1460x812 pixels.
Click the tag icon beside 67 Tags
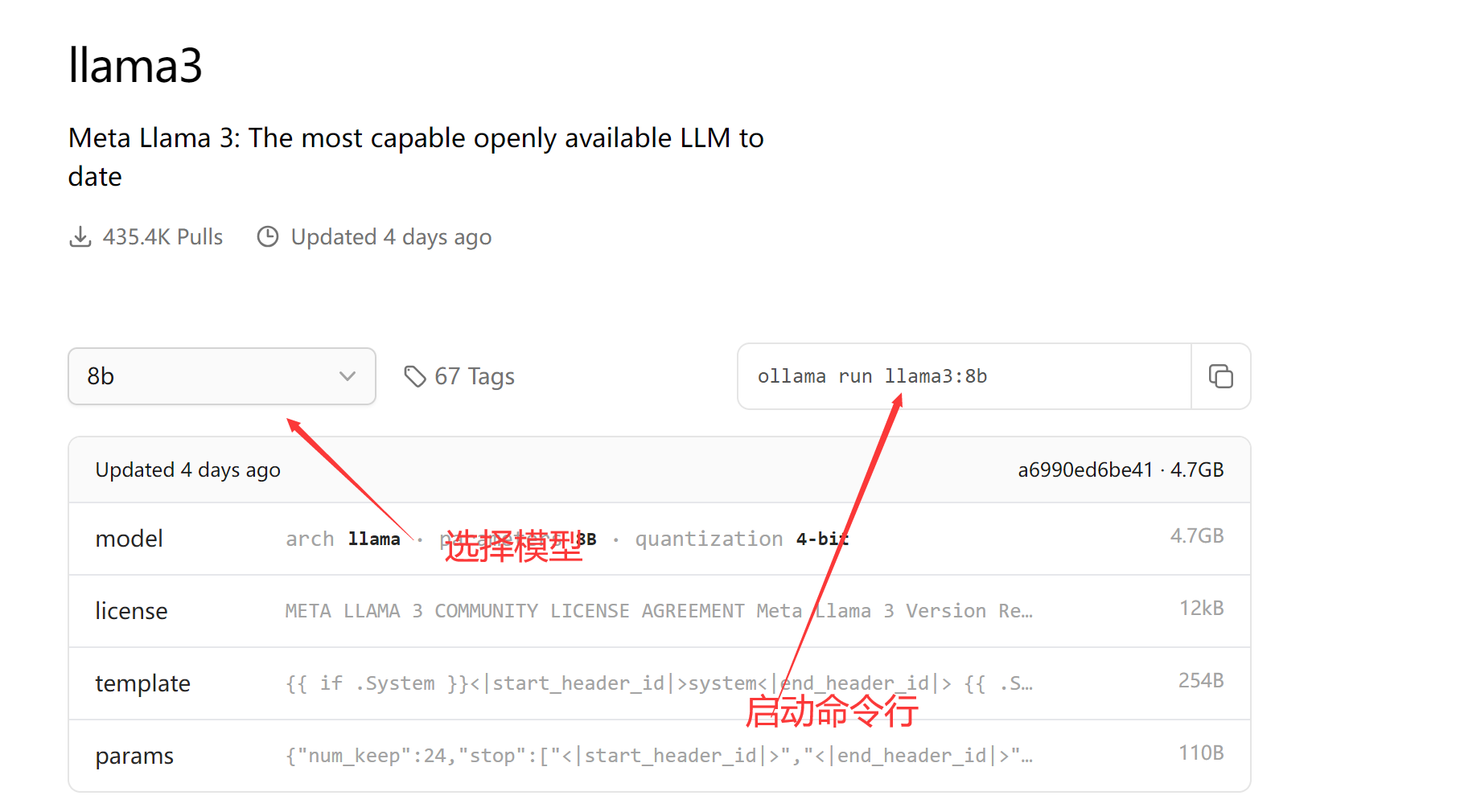[415, 376]
